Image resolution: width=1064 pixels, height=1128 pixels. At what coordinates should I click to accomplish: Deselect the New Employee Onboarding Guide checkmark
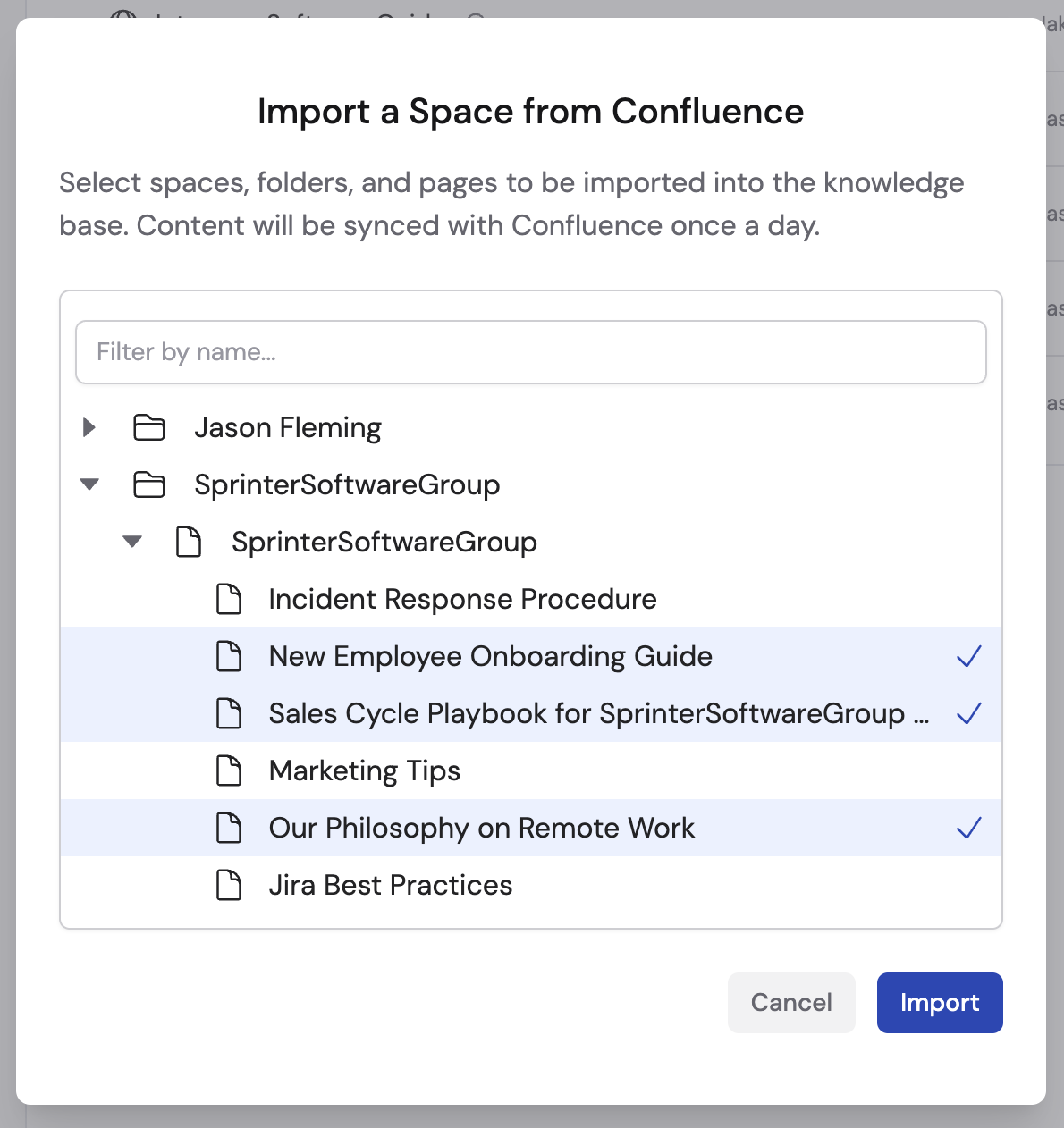point(969,656)
